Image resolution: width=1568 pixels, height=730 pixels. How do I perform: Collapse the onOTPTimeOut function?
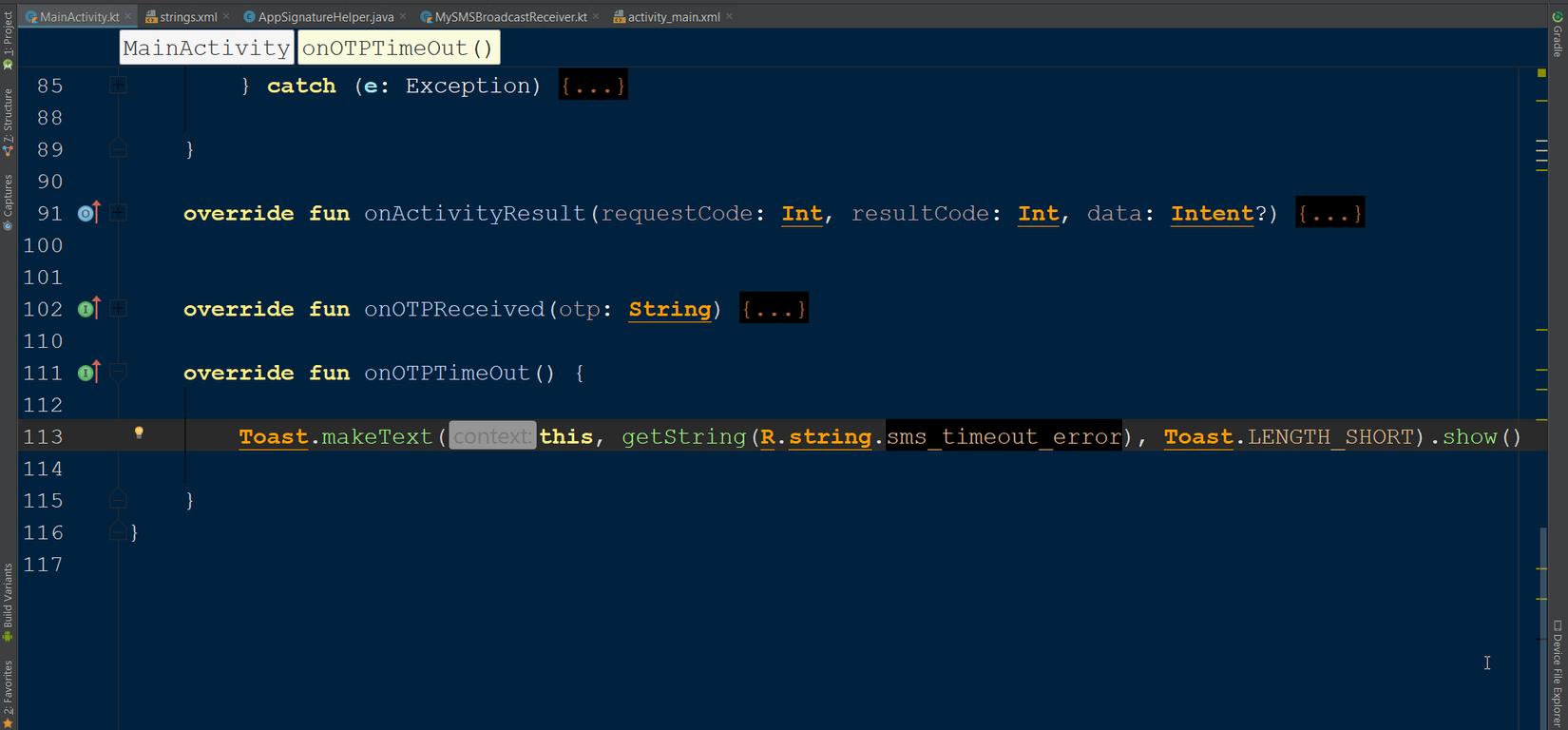(x=118, y=373)
